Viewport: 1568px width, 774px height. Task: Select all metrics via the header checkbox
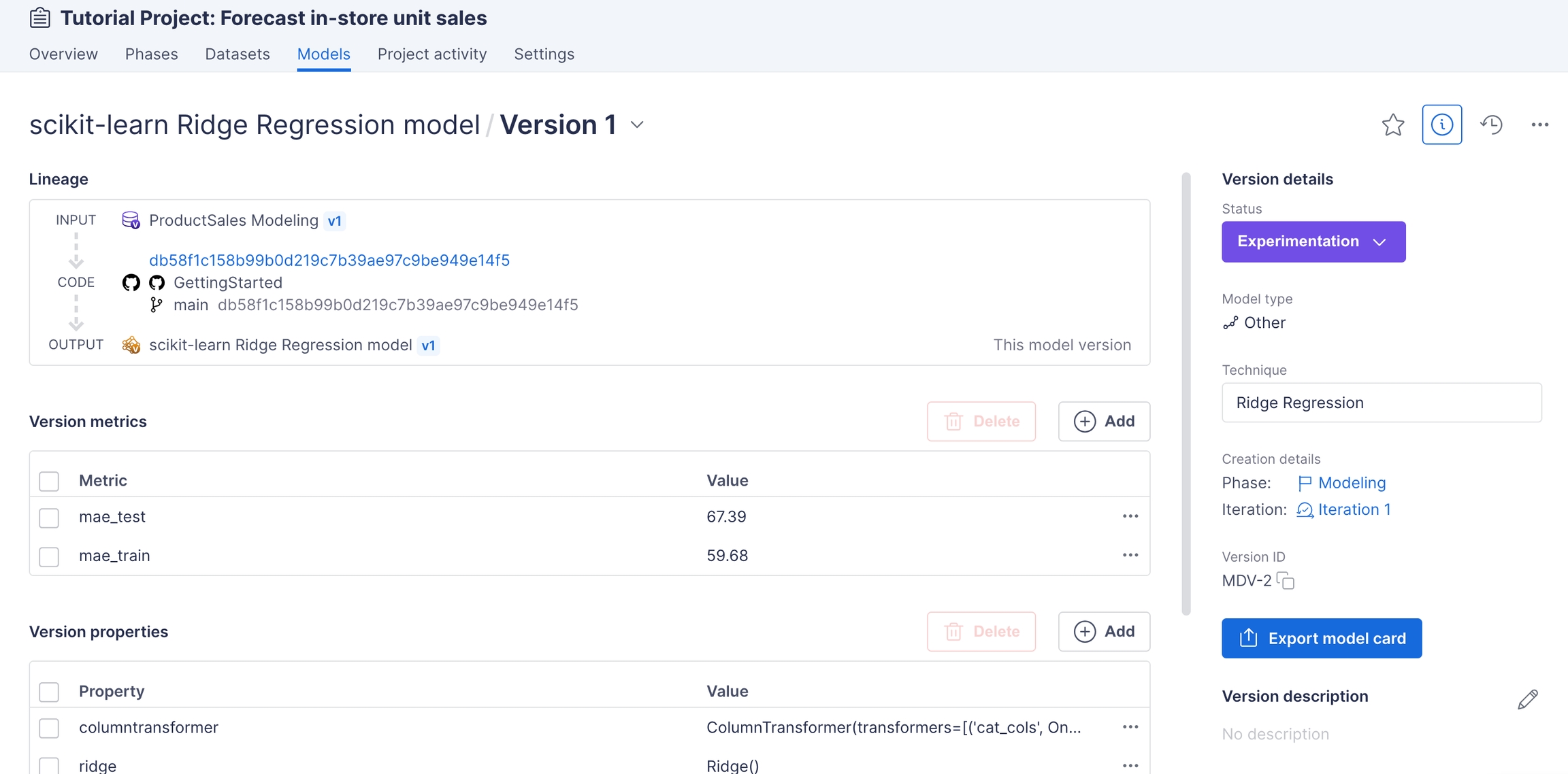tap(49, 481)
